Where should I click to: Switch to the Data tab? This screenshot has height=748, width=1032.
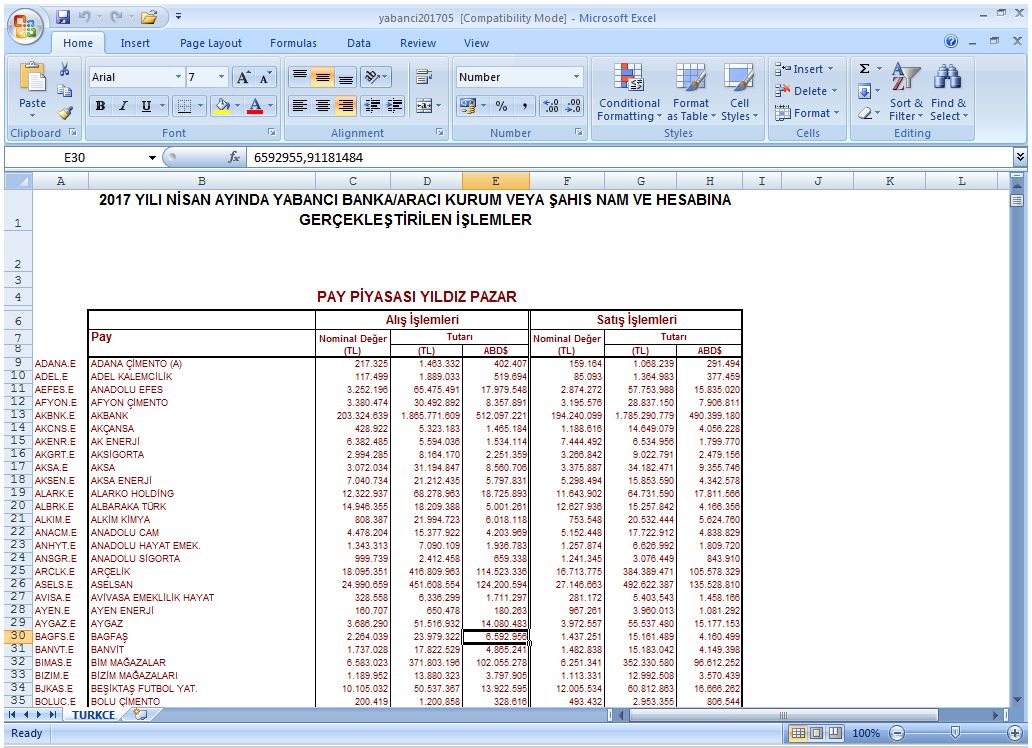pos(359,43)
